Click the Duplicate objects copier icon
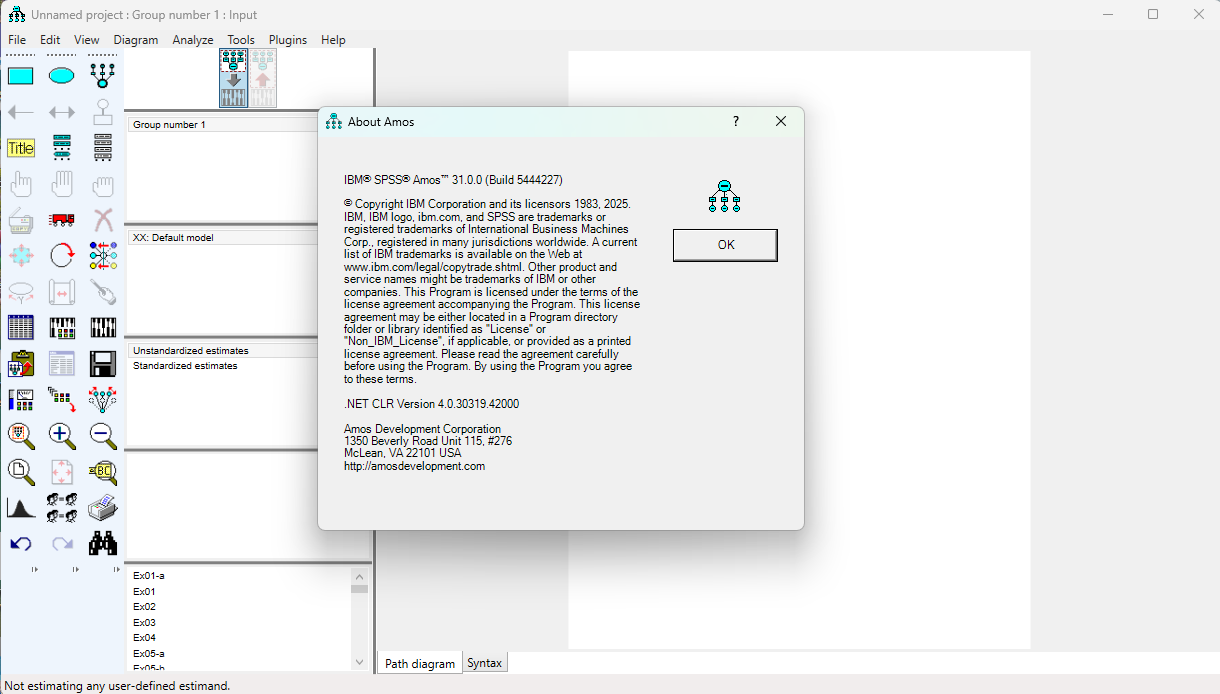 click(21, 220)
